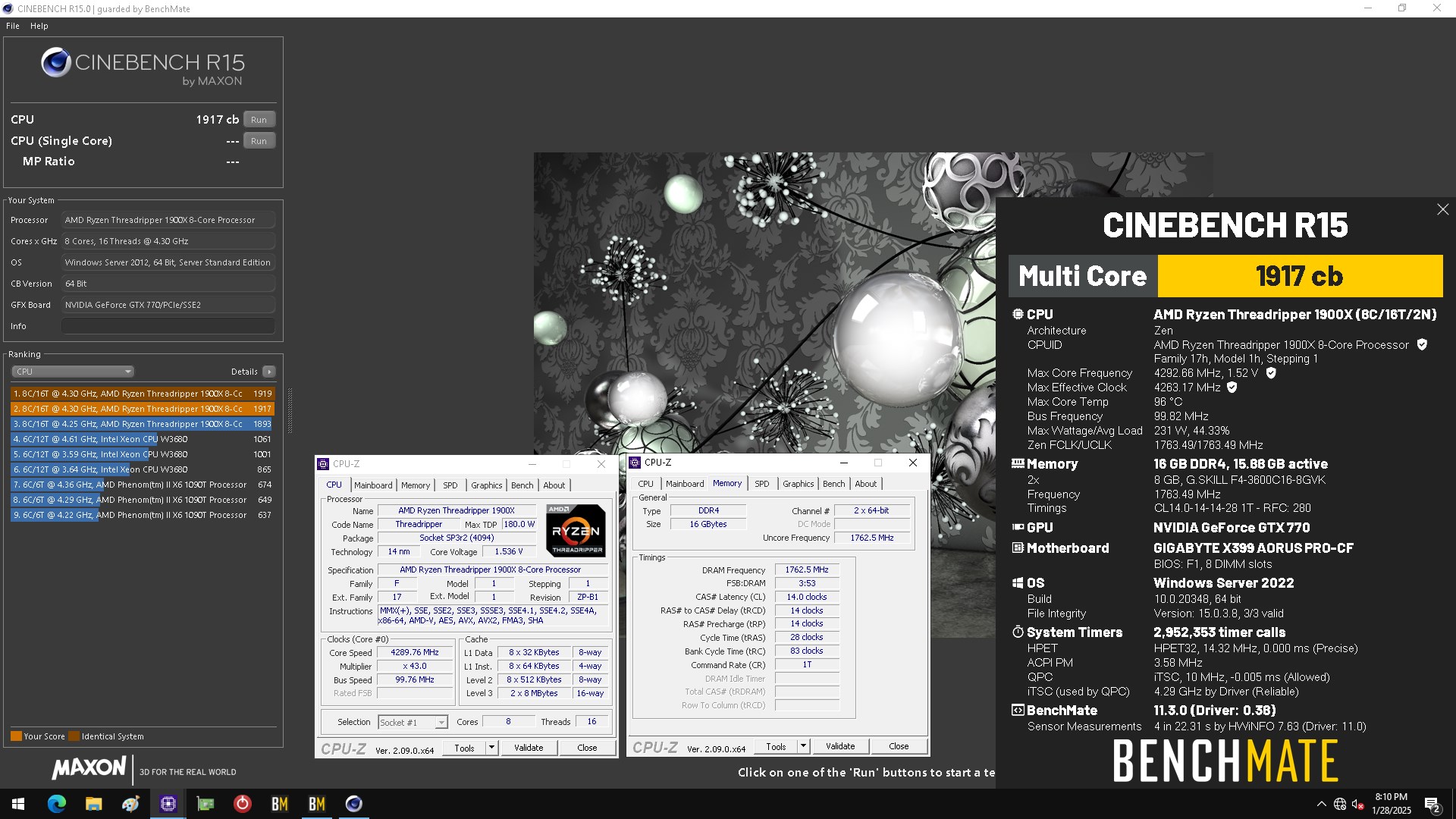This screenshot has width=1456, height=819.
Task: Click the muted volume tray icon
Action: (1358, 805)
